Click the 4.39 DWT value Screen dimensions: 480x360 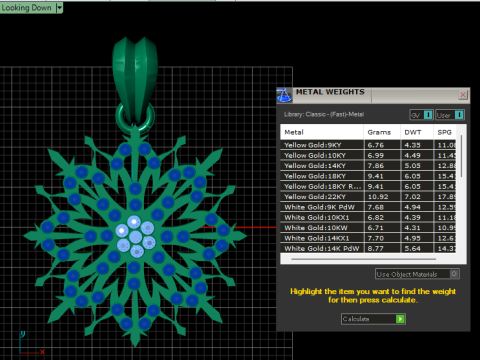pos(413,217)
